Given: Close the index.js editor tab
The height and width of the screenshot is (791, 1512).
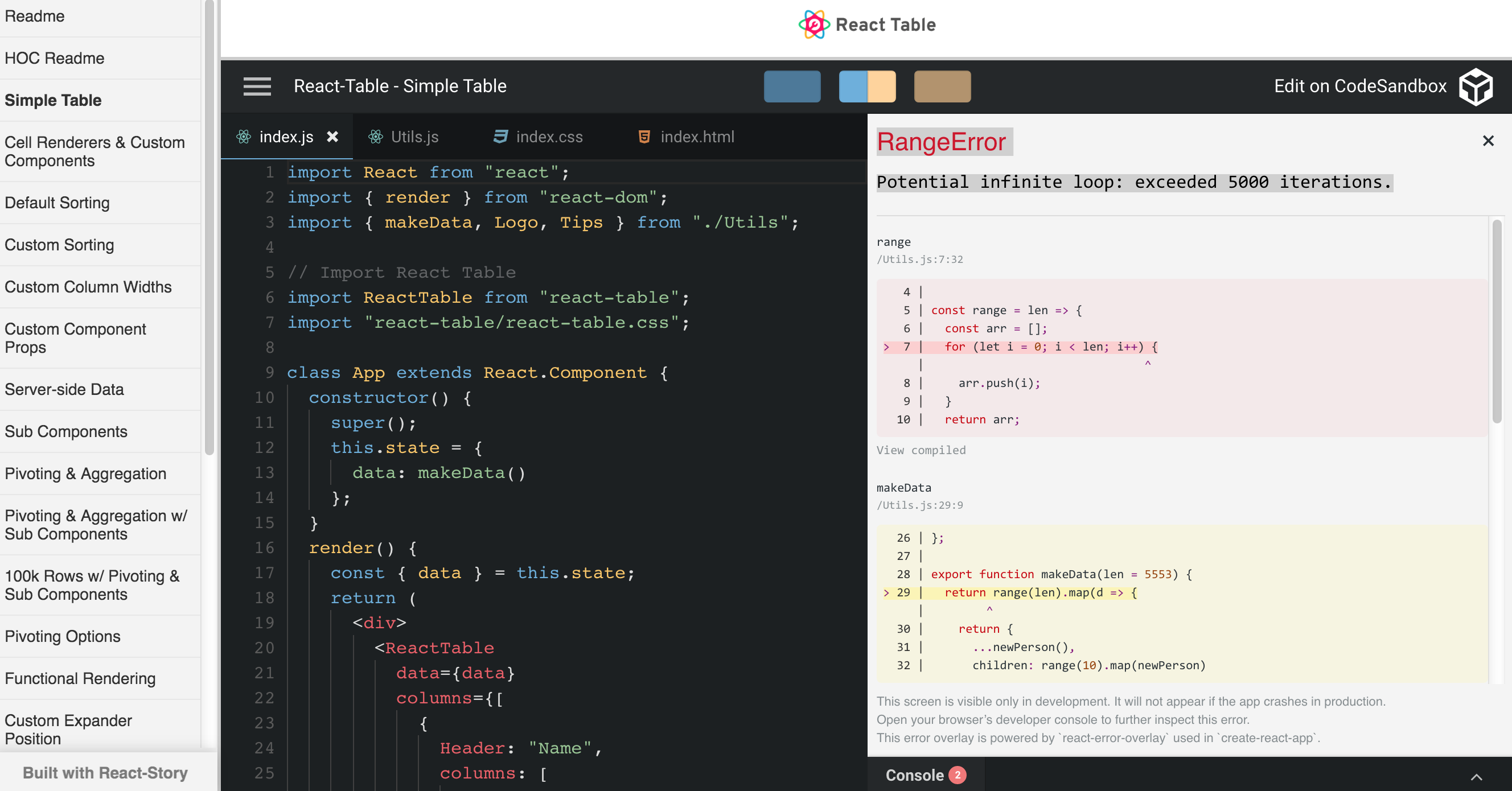Looking at the screenshot, I should [334, 137].
